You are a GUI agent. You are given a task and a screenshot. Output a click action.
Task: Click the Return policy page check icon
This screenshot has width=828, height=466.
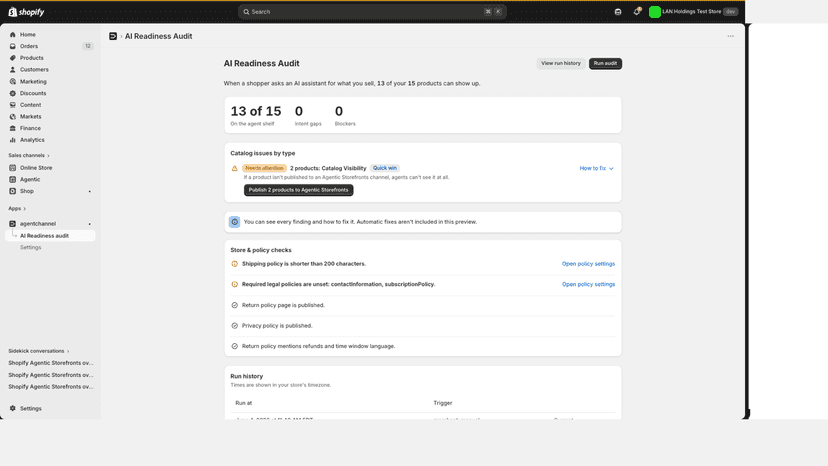click(234, 305)
